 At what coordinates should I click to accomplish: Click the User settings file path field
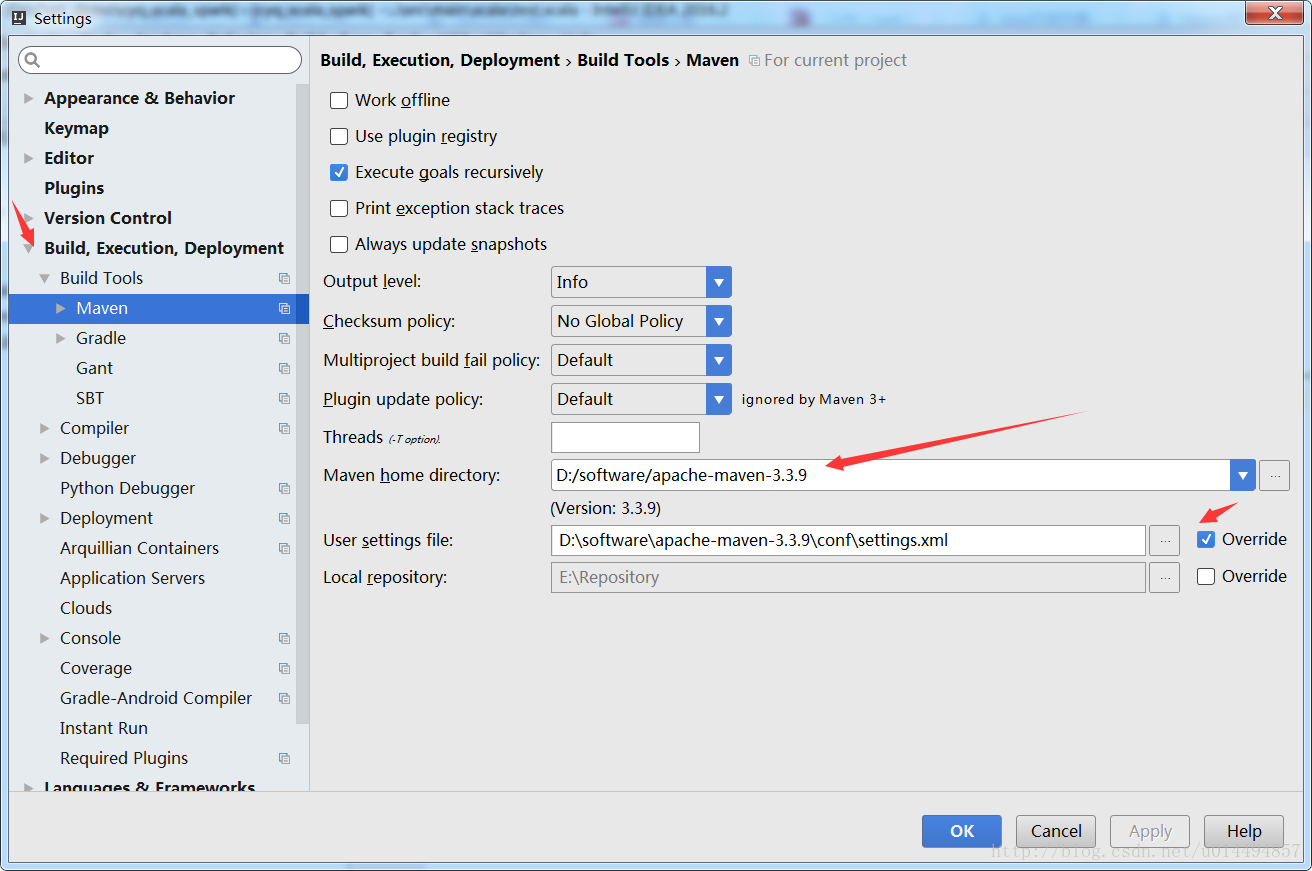pos(848,540)
